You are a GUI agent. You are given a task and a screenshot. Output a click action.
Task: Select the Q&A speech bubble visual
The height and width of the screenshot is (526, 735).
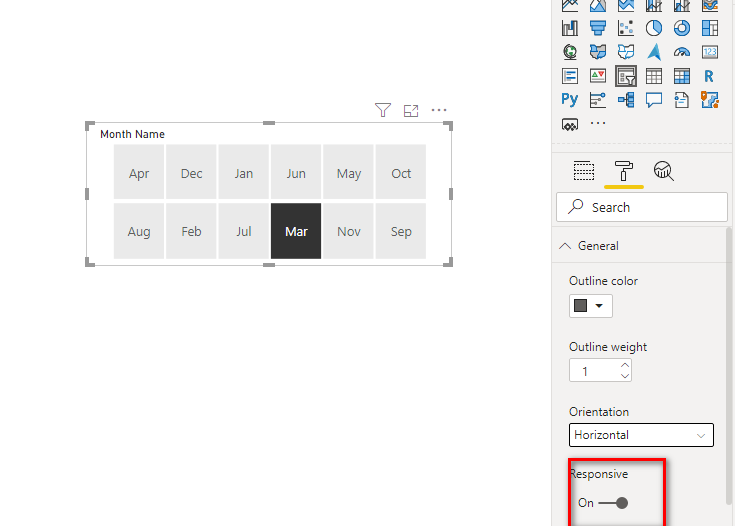(654, 99)
